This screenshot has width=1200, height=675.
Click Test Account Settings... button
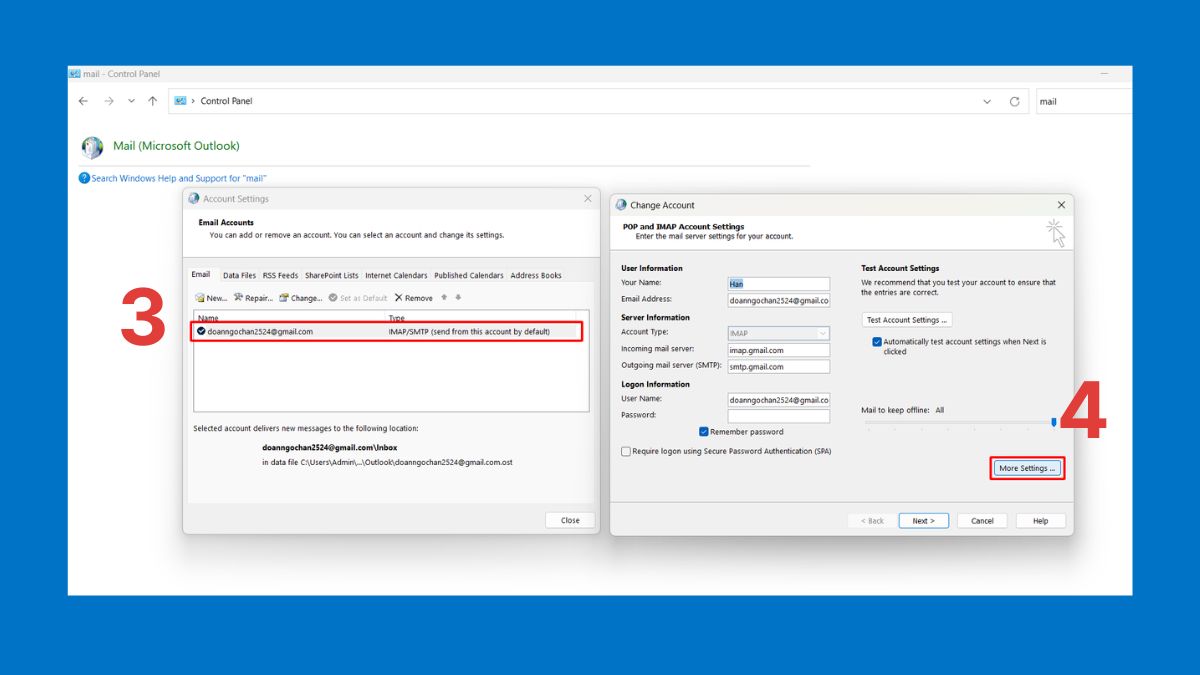click(x=907, y=320)
